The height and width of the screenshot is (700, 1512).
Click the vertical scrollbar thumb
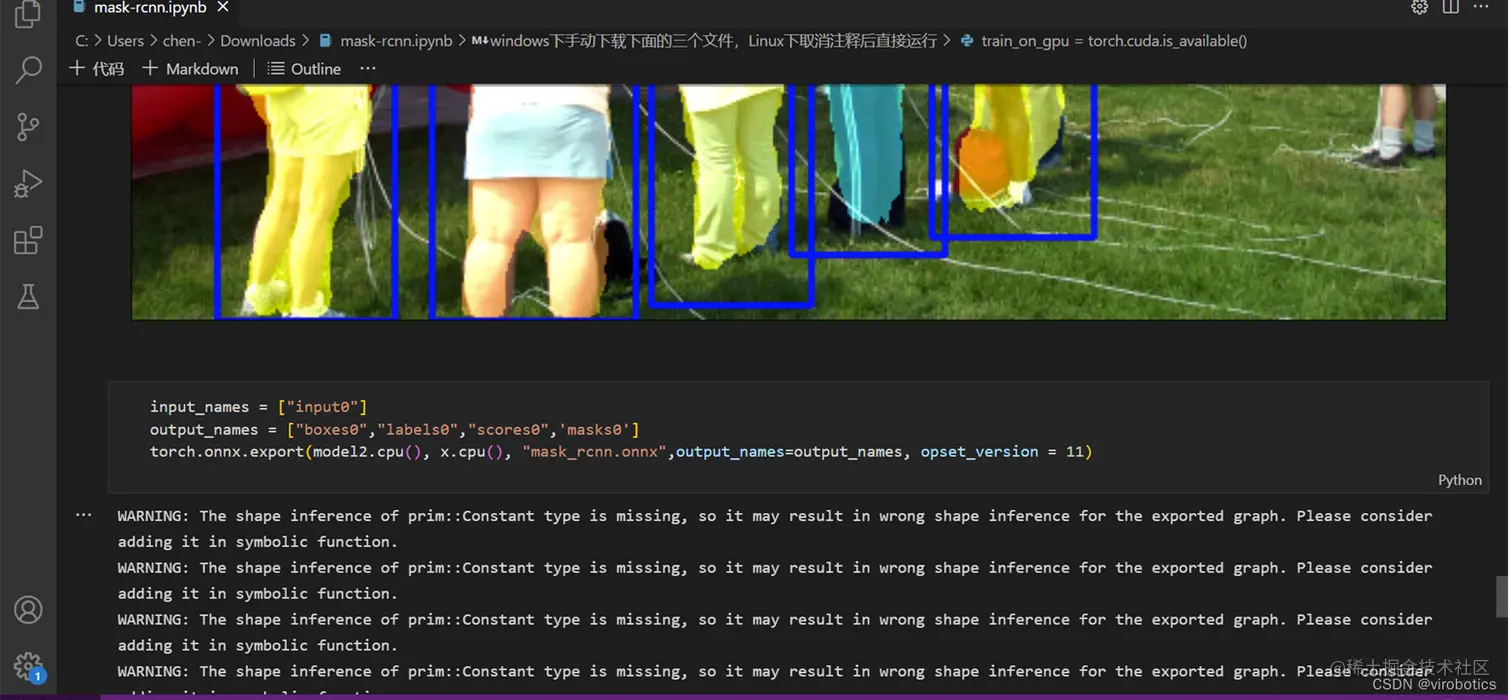(1501, 596)
